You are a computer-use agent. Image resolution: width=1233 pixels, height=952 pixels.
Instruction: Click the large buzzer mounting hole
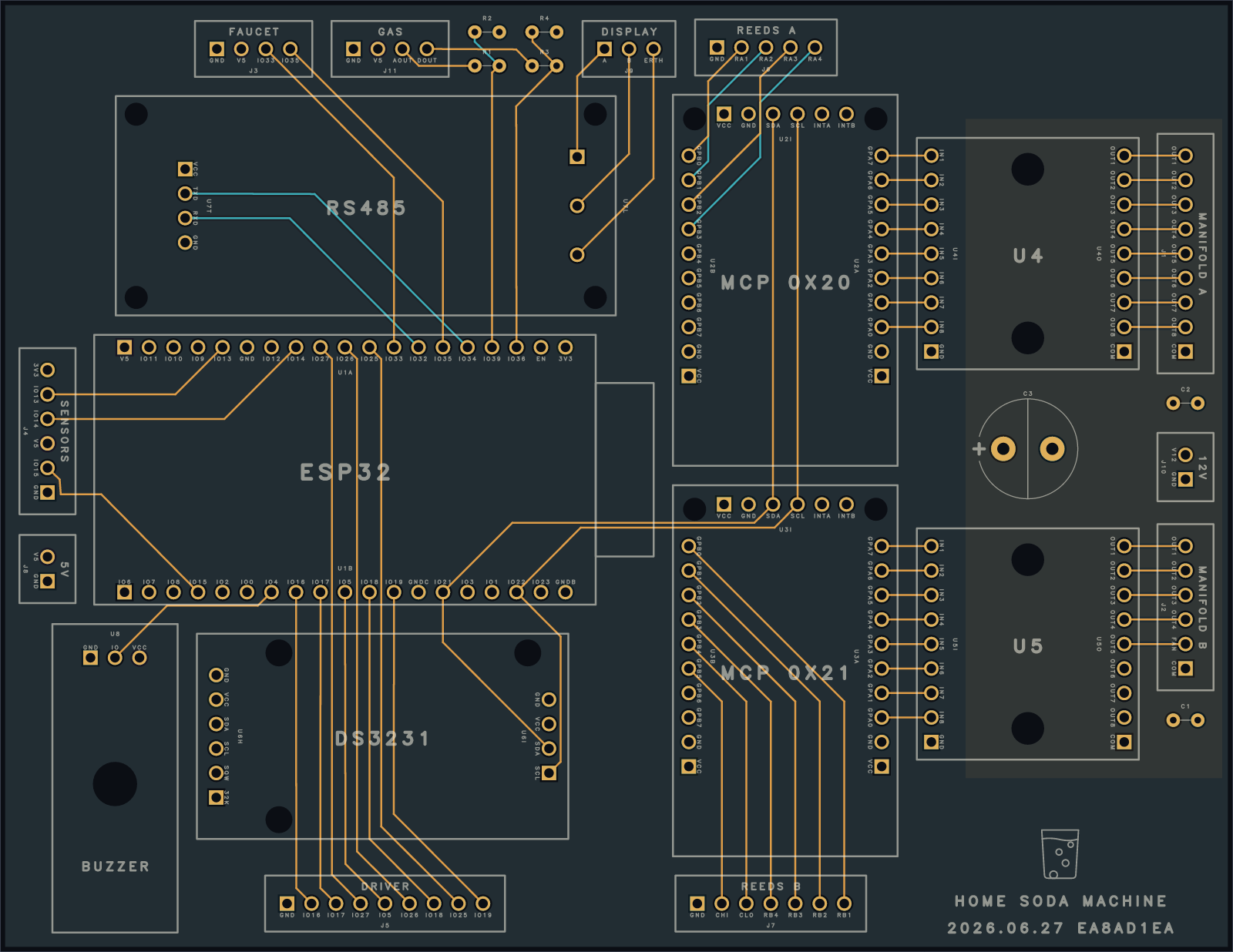[x=115, y=784]
